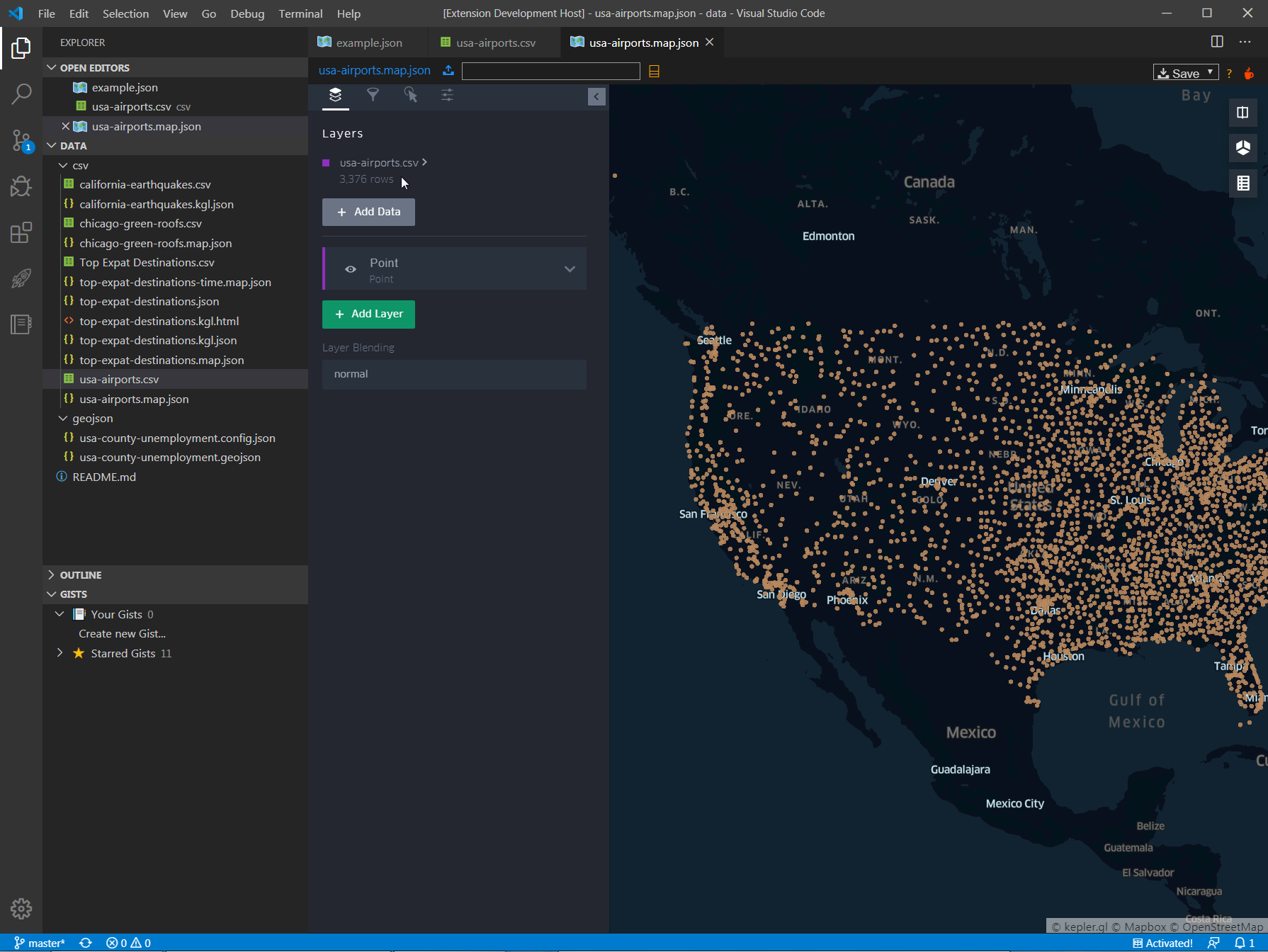Collapse the kepler.gl side panel
Image resolution: width=1268 pixels, height=952 pixels.
tap(596, 96)
